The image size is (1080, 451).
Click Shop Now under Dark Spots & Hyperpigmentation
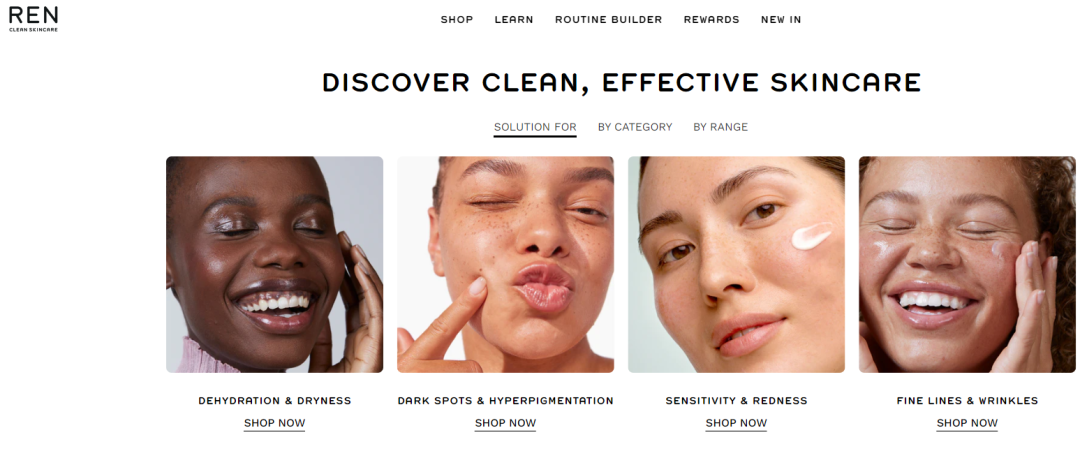[506, 423]
